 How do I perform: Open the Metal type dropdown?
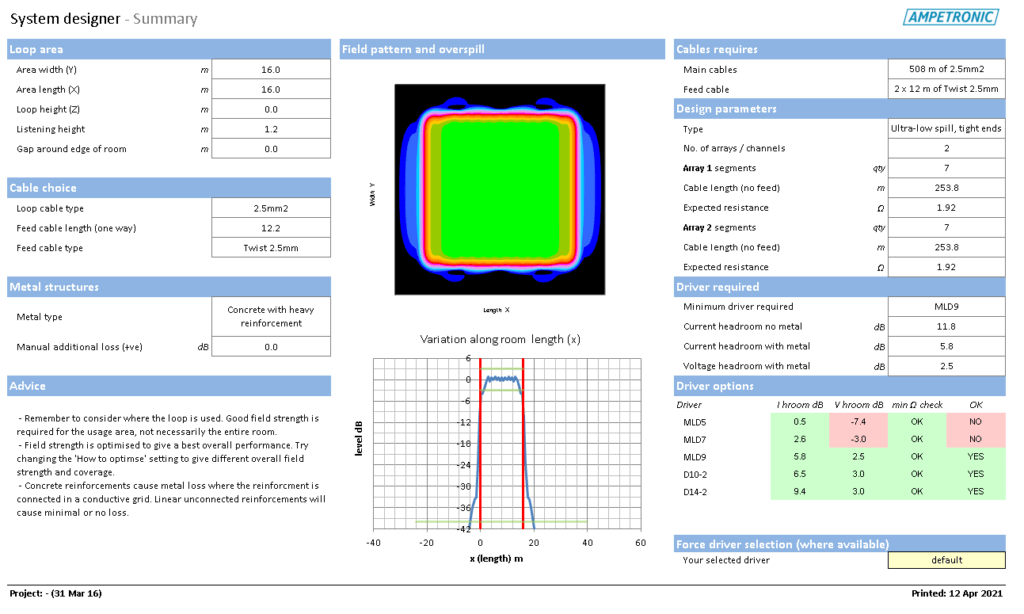point(270,316)
